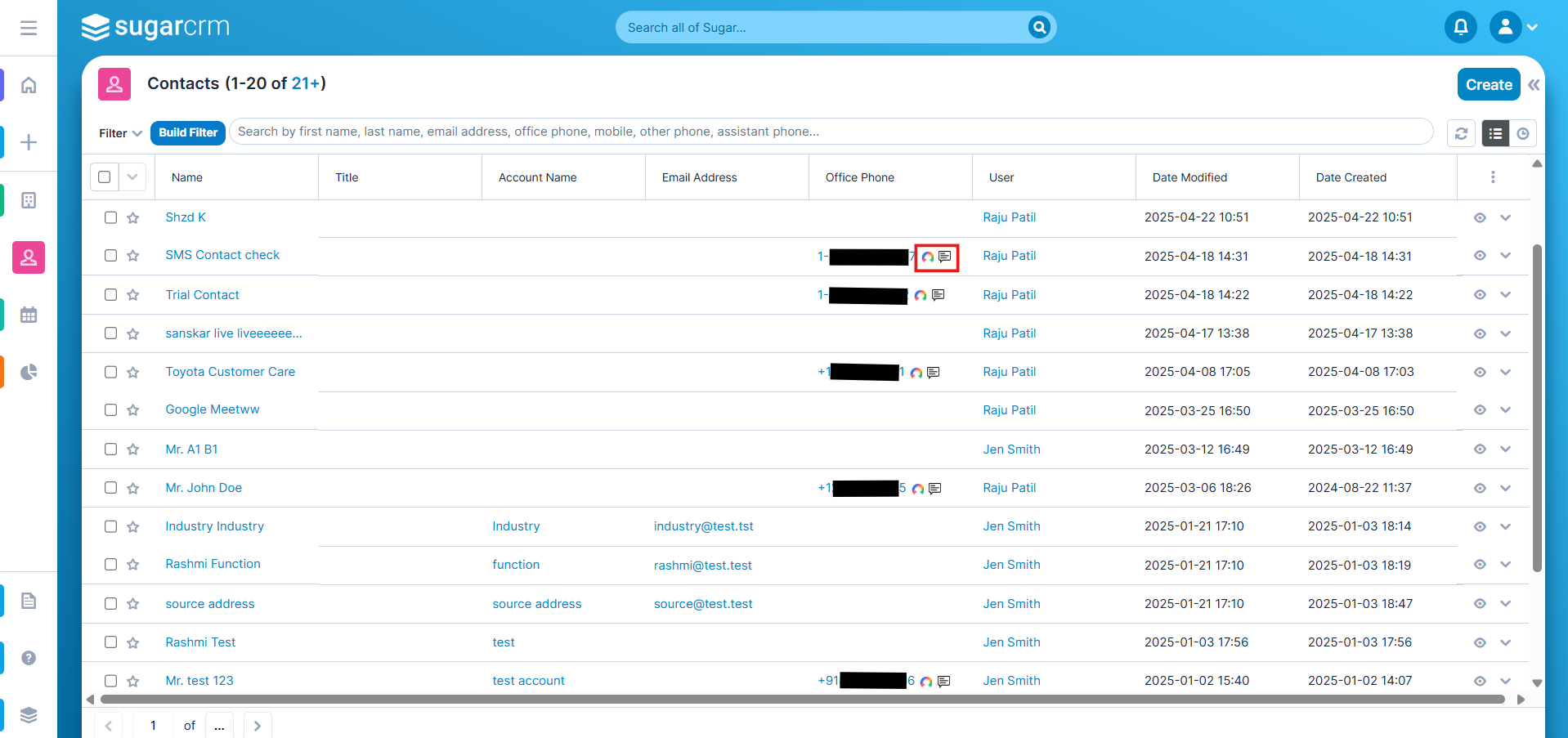Refresh the contacts list
Image resolution: width=1568 pixels, height=738 pixels.
pos(1461,133)
